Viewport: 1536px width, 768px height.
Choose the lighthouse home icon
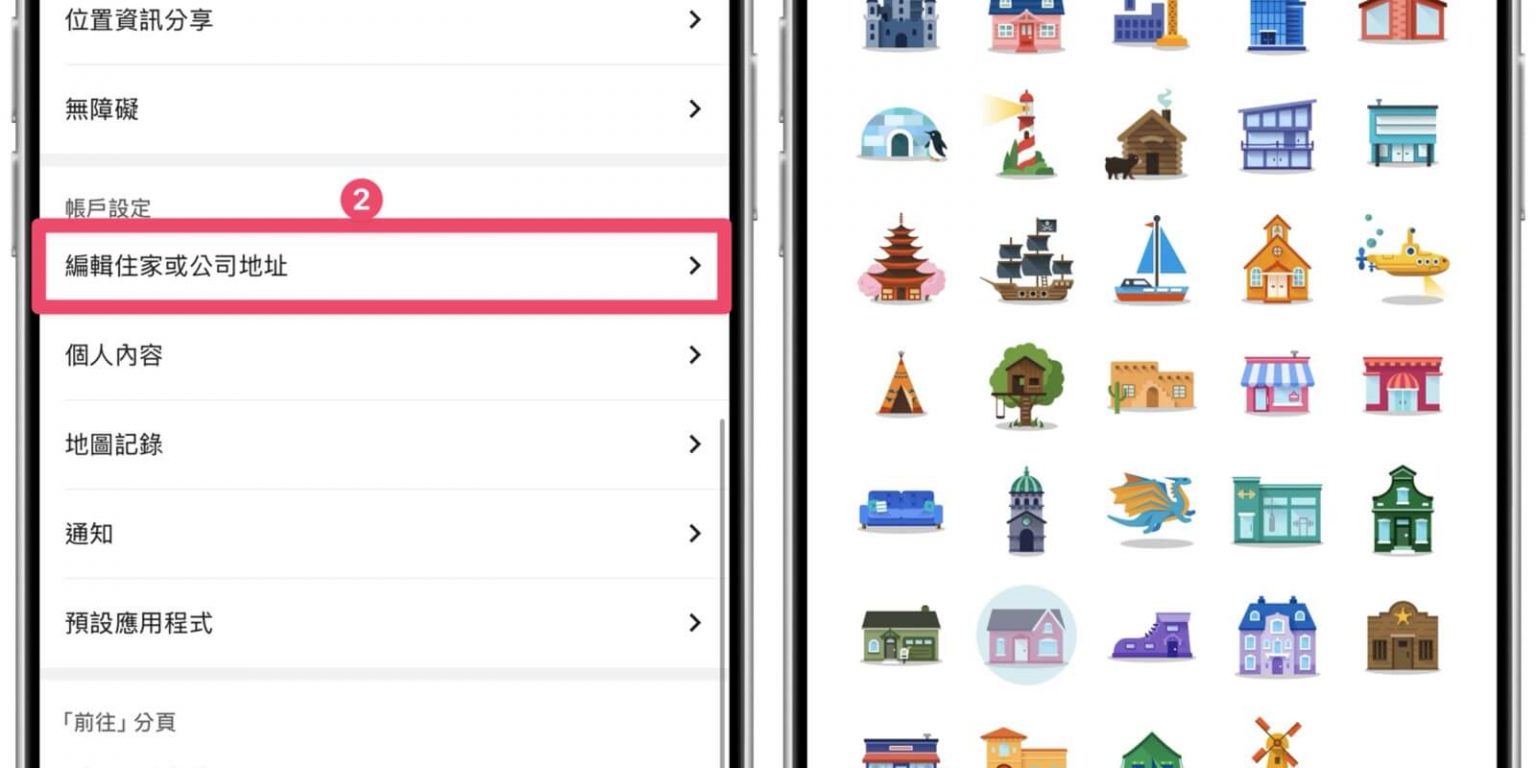(x=1023, y=134)
